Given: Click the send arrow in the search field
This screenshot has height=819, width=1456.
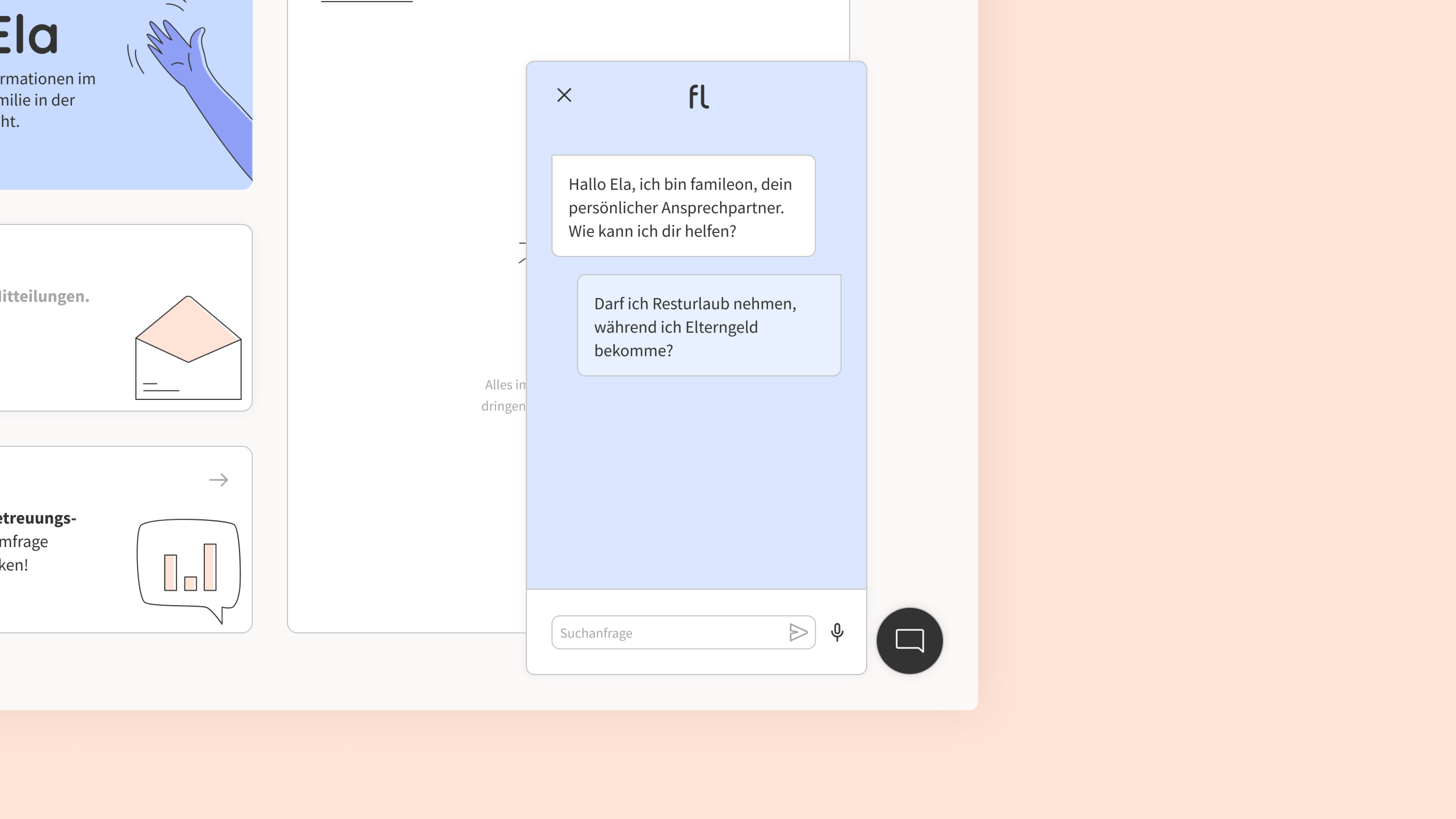Looking at the screenshot, I should coord(799,632).
